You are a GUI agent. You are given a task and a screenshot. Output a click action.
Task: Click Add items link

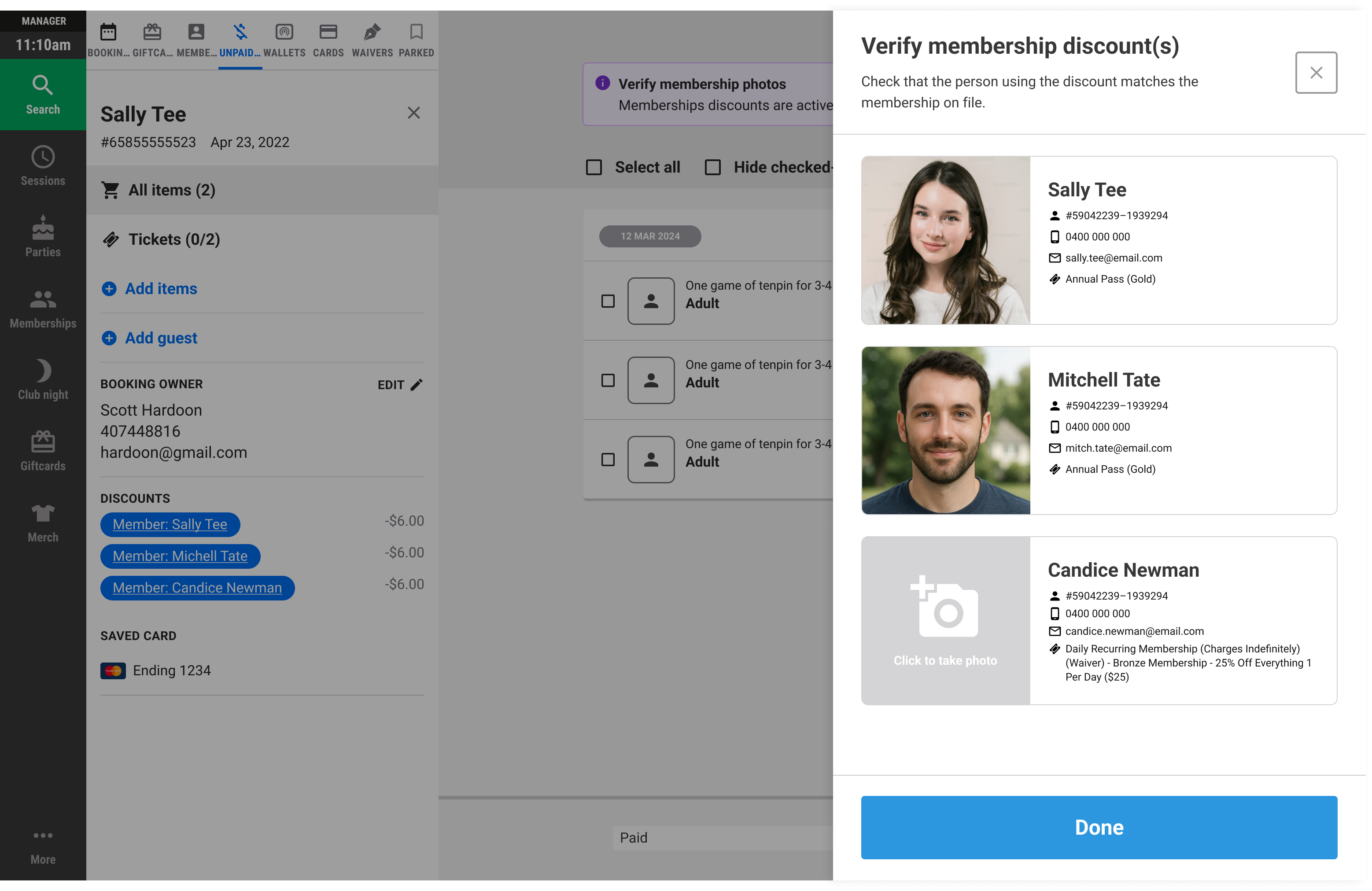pos(150,289)
